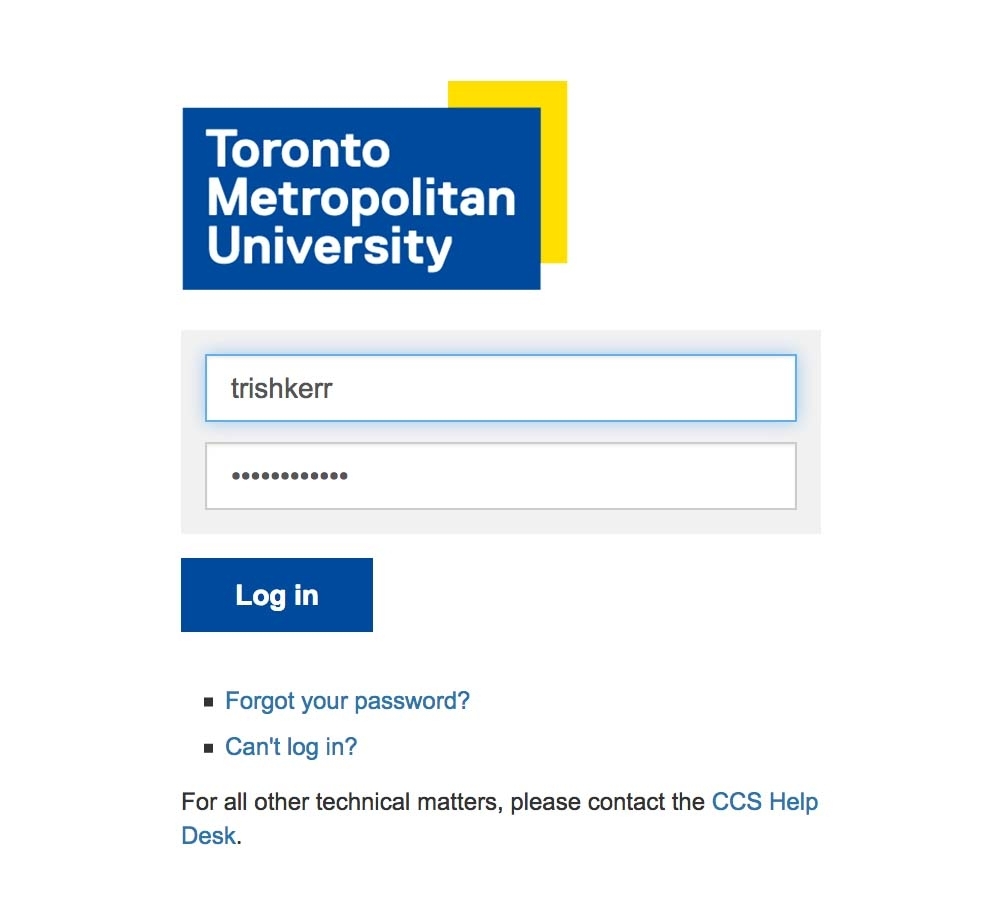This screenshot has width=1000, height=905.
Task: Click the "trishkerr" text in the username box
Action: (x=281, y=388)
